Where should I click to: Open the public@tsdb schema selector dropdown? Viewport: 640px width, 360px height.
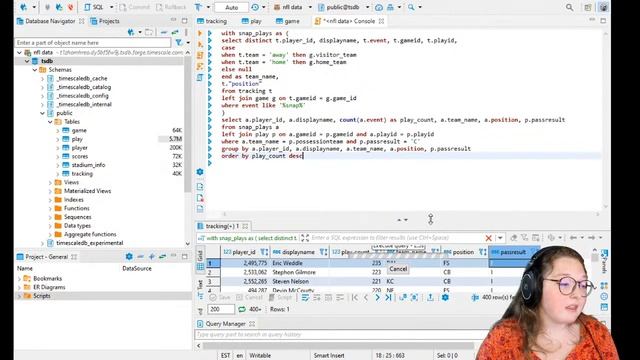[367, 7]
